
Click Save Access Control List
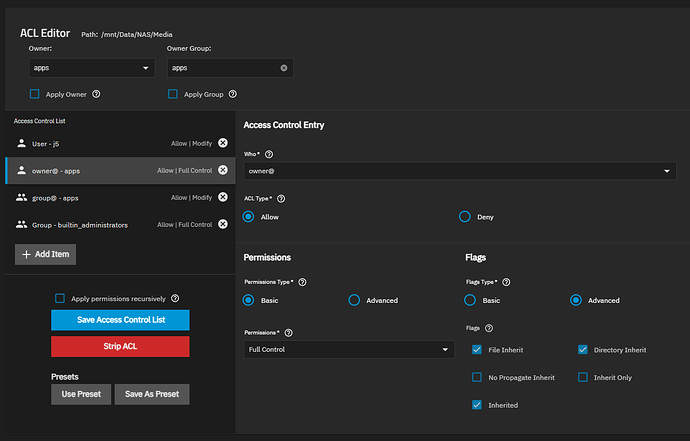pyautogui.click(x=120, y=320)
